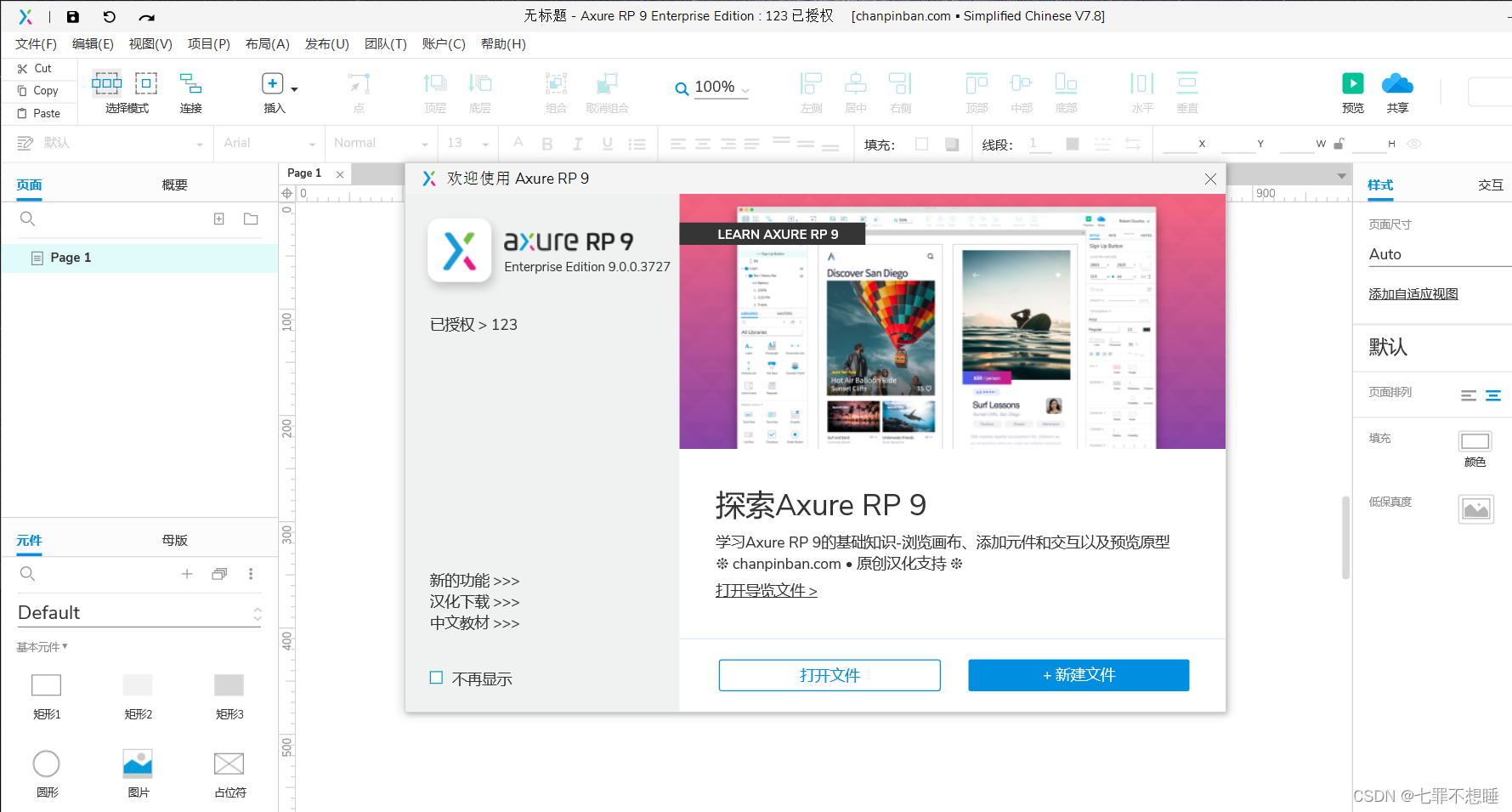Click the 打开文件 button
This screenshot has height=812, width=1512.
[x=830, y=675]
